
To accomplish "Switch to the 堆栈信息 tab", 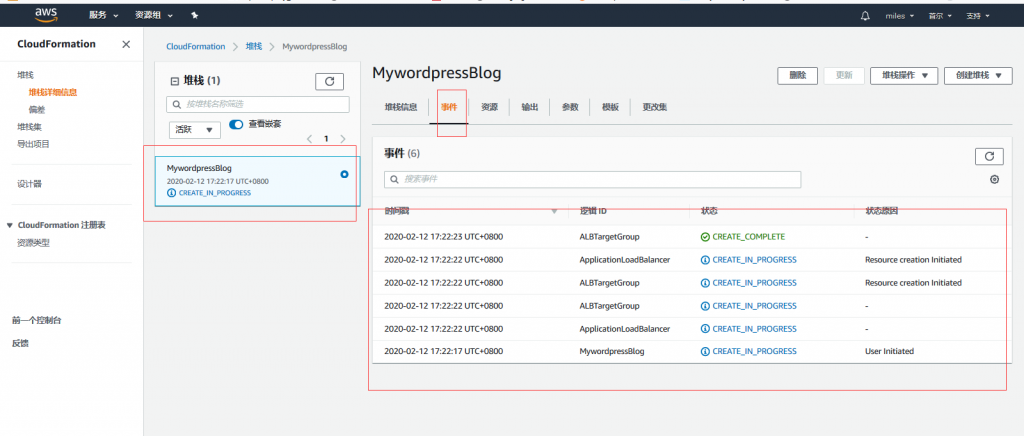I will click(x=400, y=107).
